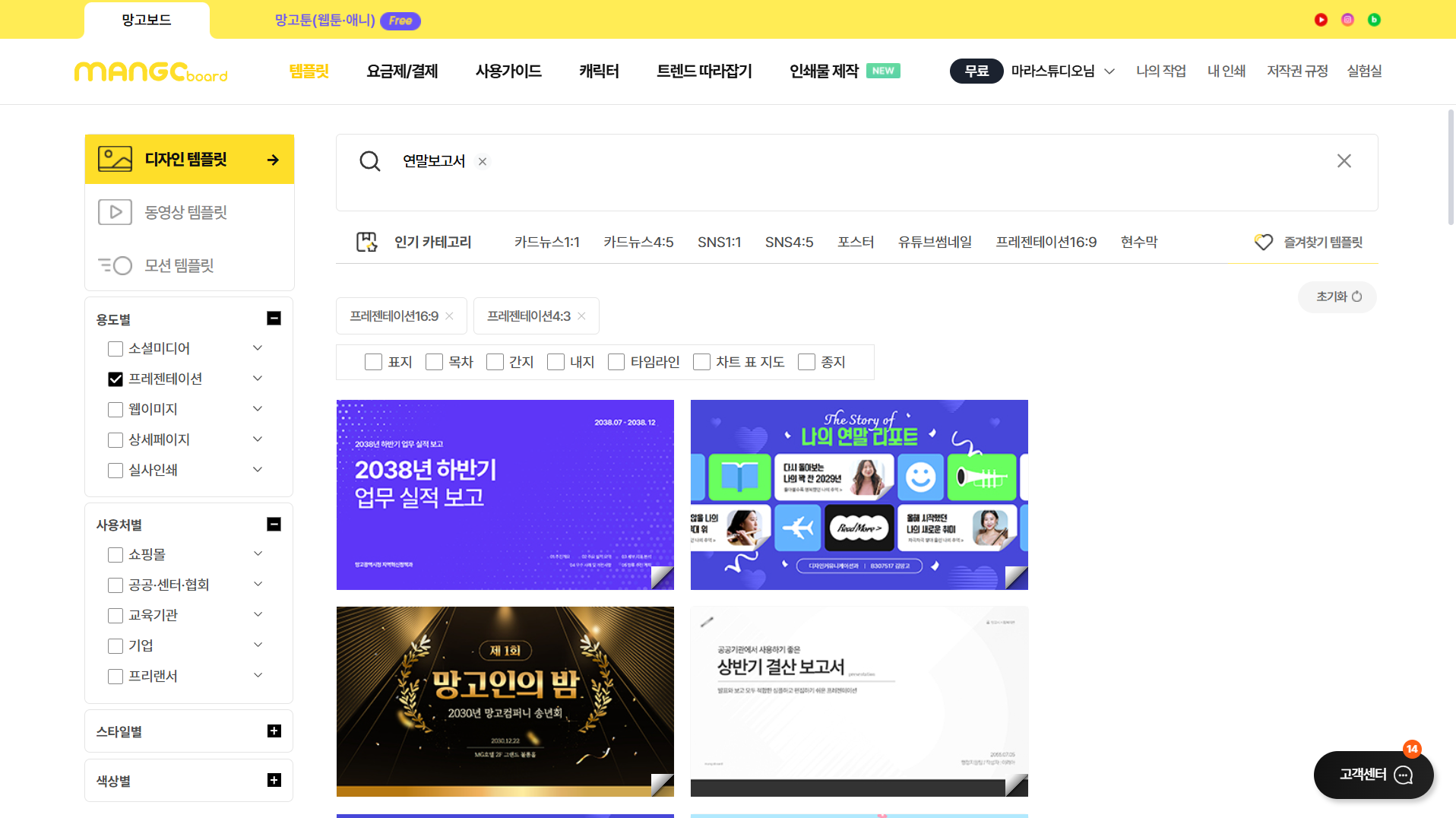Click the 초기화 reset button
The image size is (1456, 818).
coord(1337,297)
